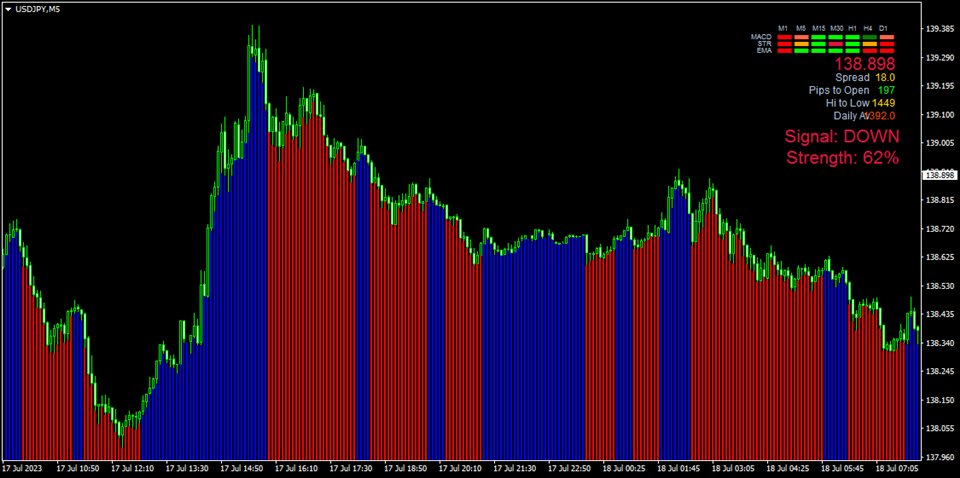Viewport: 960px width, 478px height.
Task: Click the 17 Jul 14:50 time axis label
Action: click(x=242, y=468)
